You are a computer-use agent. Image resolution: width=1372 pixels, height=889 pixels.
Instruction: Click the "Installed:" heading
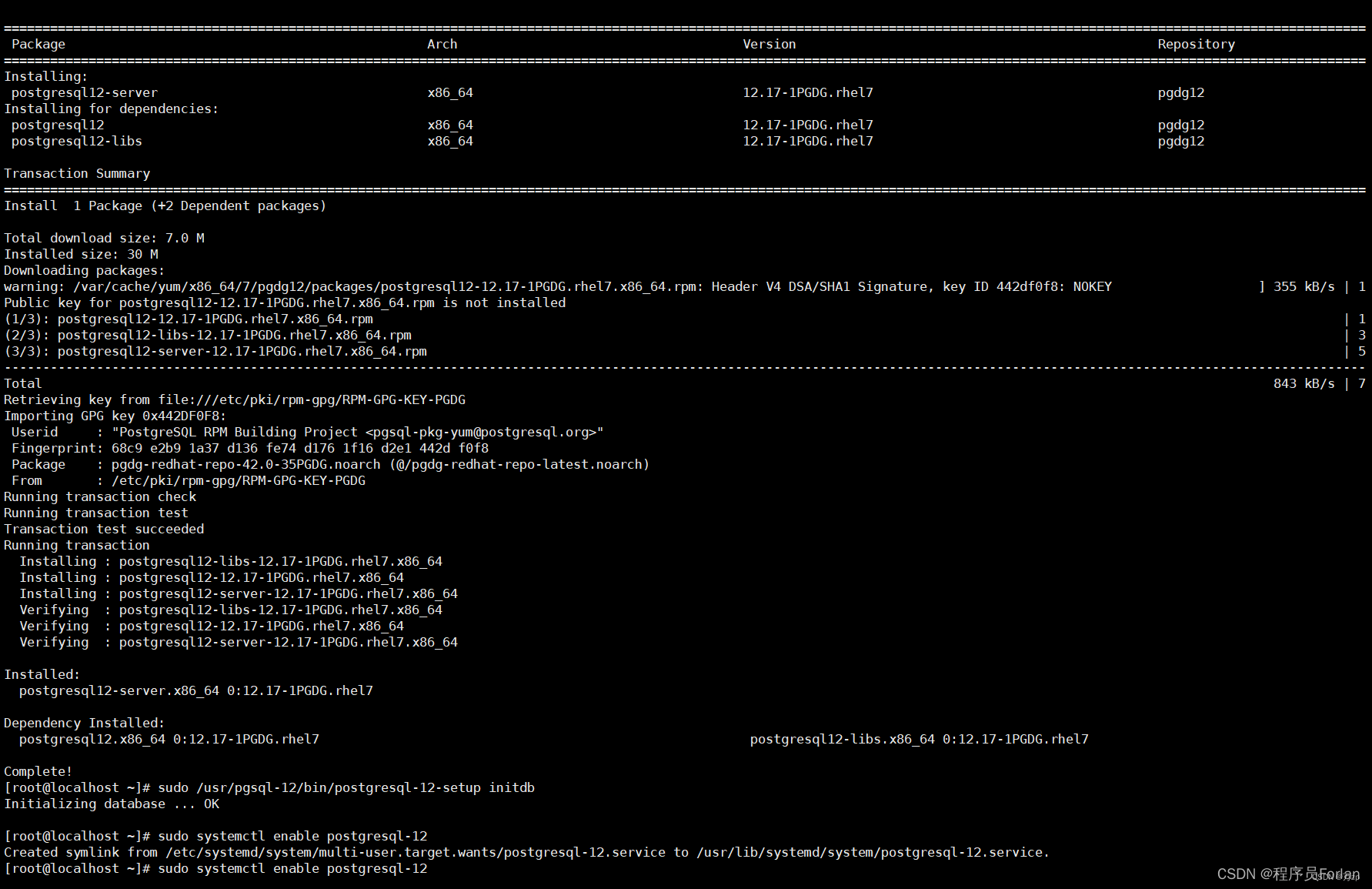(x=42, y=674)
